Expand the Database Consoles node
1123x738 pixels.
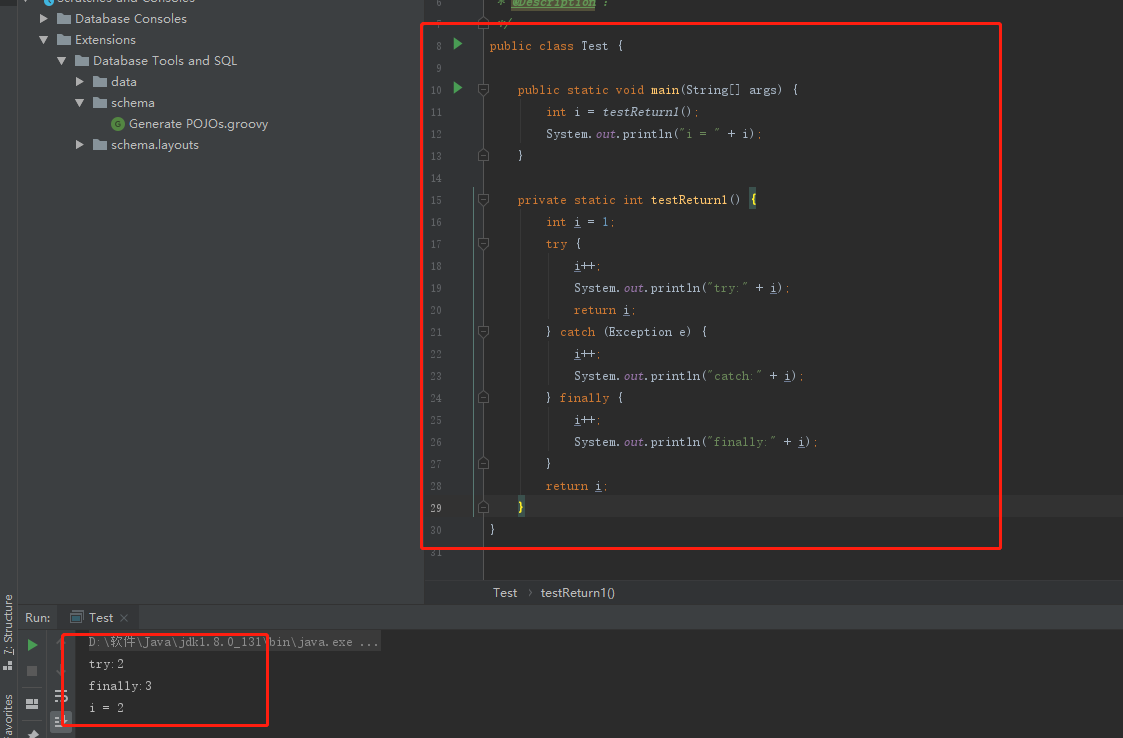pos(44,19)
